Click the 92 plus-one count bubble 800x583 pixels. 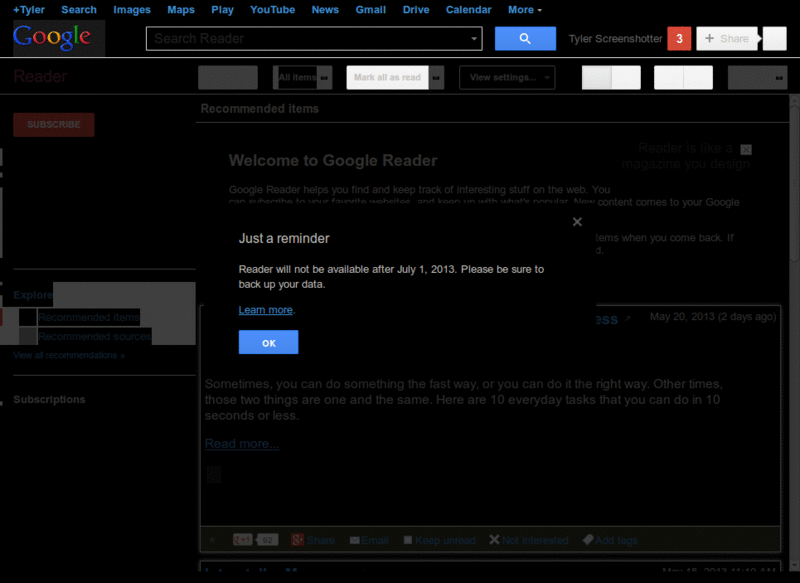pyautogui.click(x=267, y=540)
